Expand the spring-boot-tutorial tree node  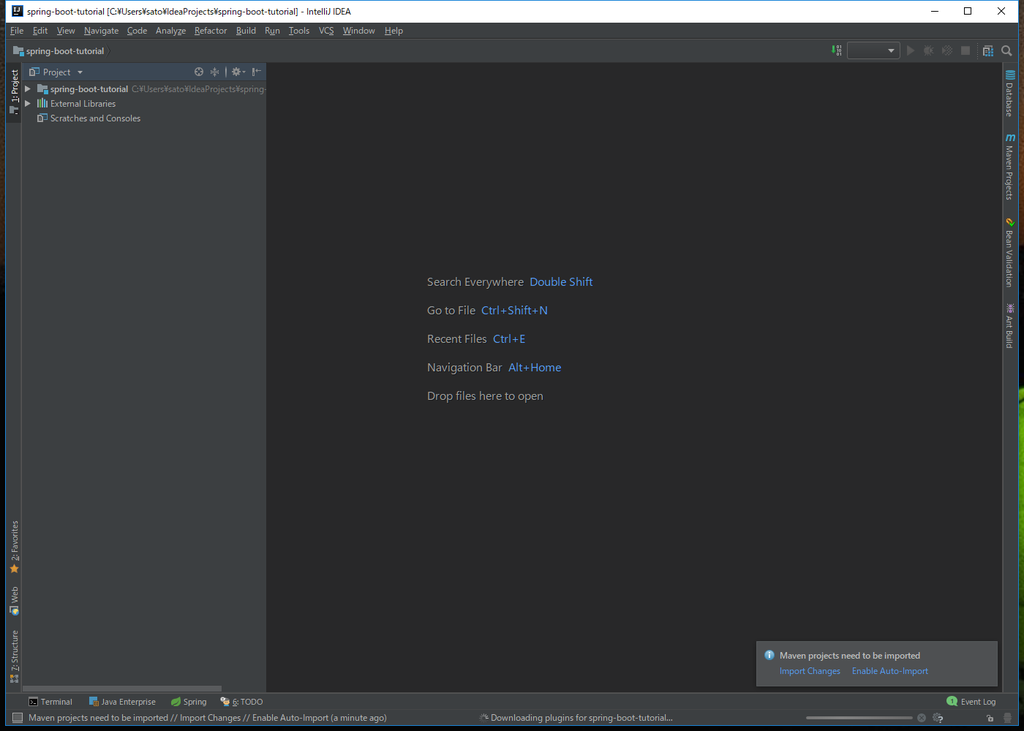point(27,89)
